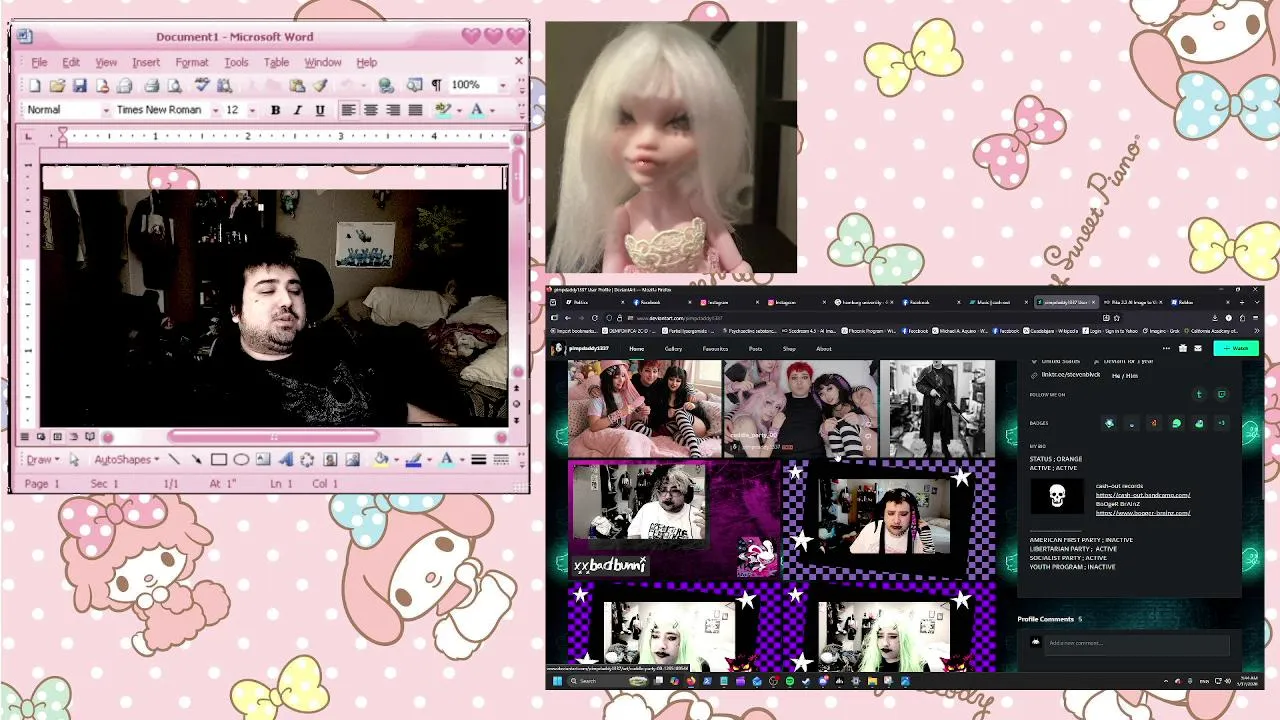Open the Tools menu in Word
Image resolution: width=1280 pixels, height=720 pixels.
tap(236, 62)
